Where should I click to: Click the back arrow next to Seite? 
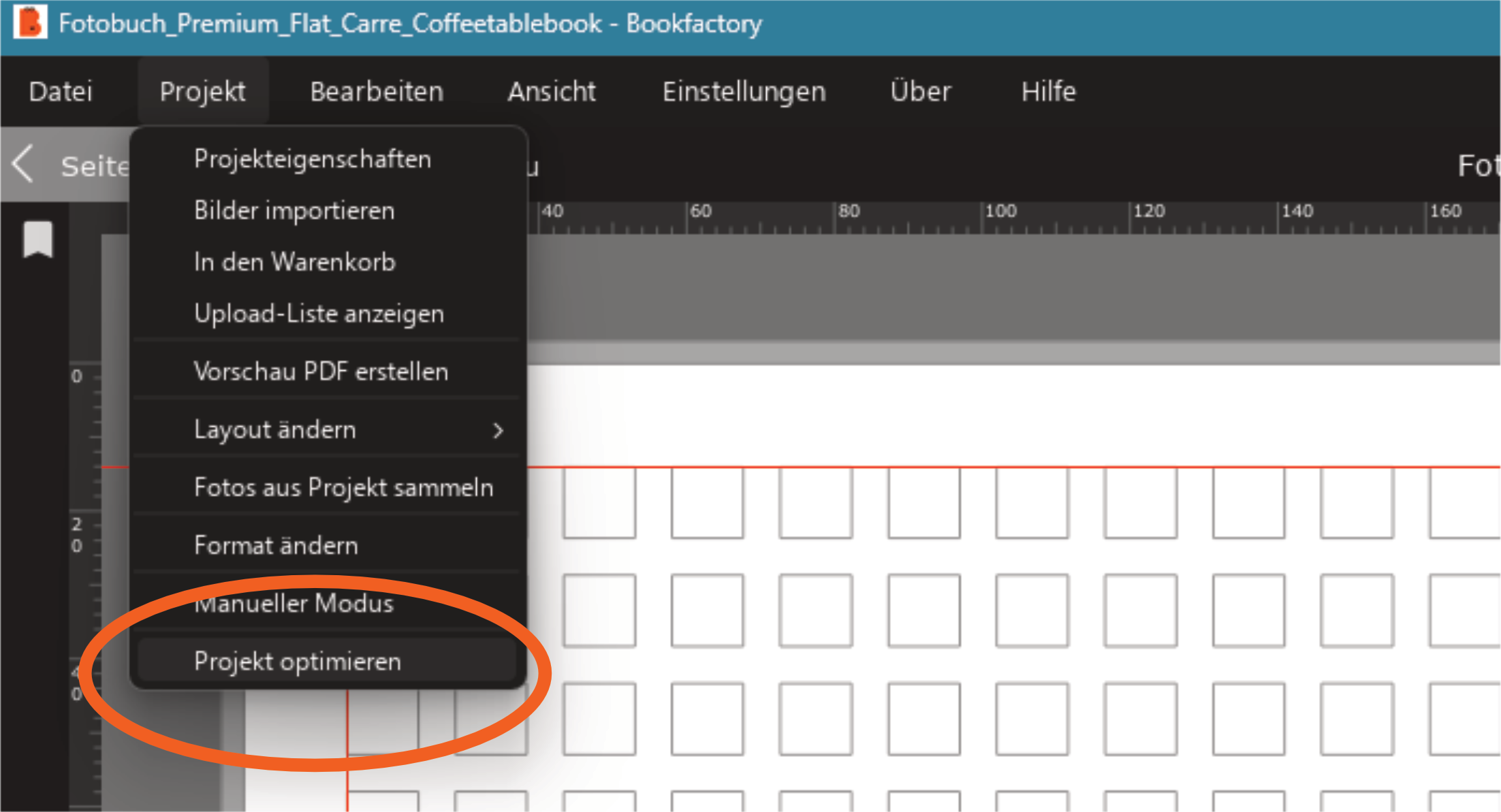pos(23,164)
